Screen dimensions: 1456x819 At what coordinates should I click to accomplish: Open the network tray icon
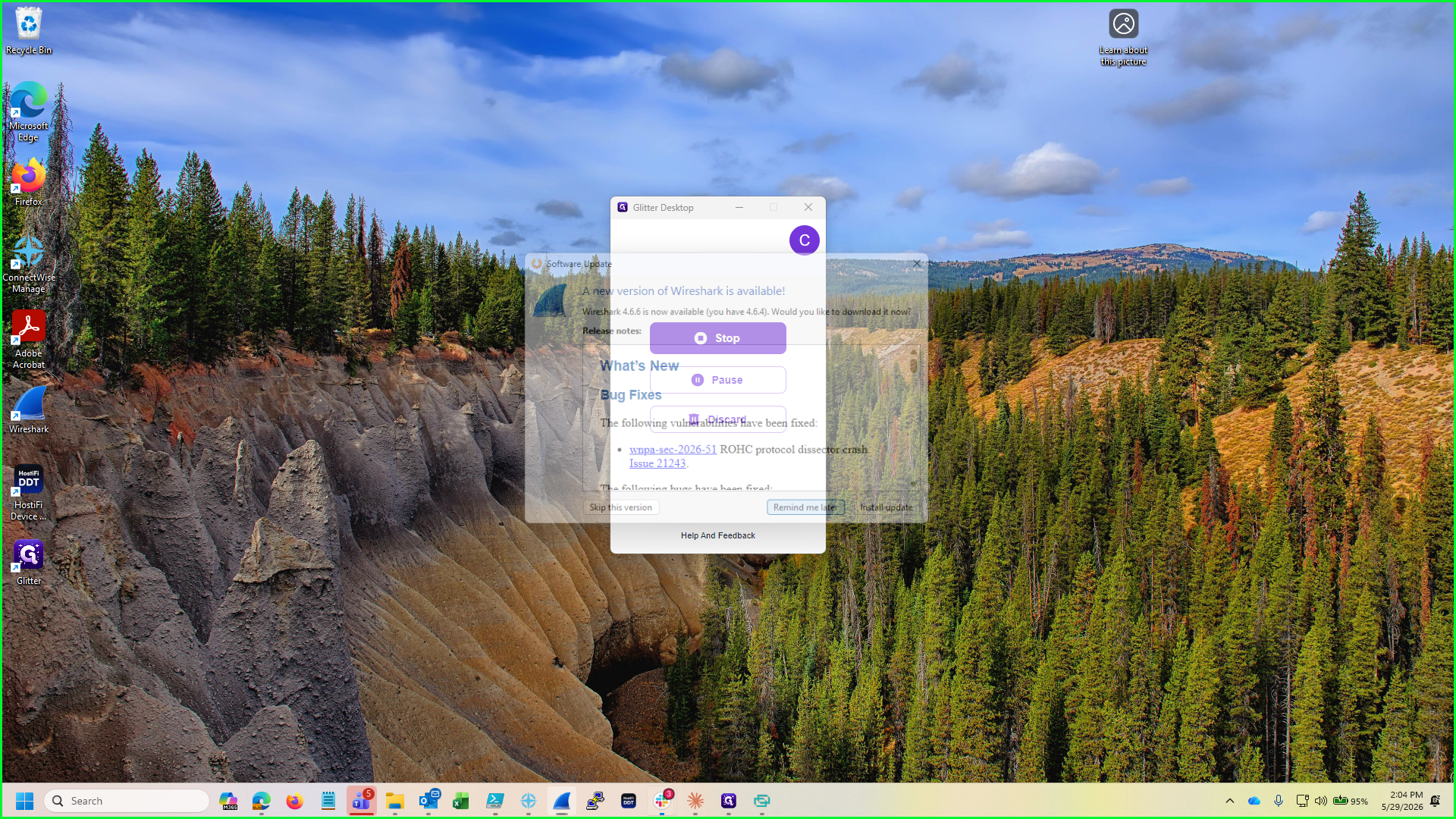(1303, 801)
